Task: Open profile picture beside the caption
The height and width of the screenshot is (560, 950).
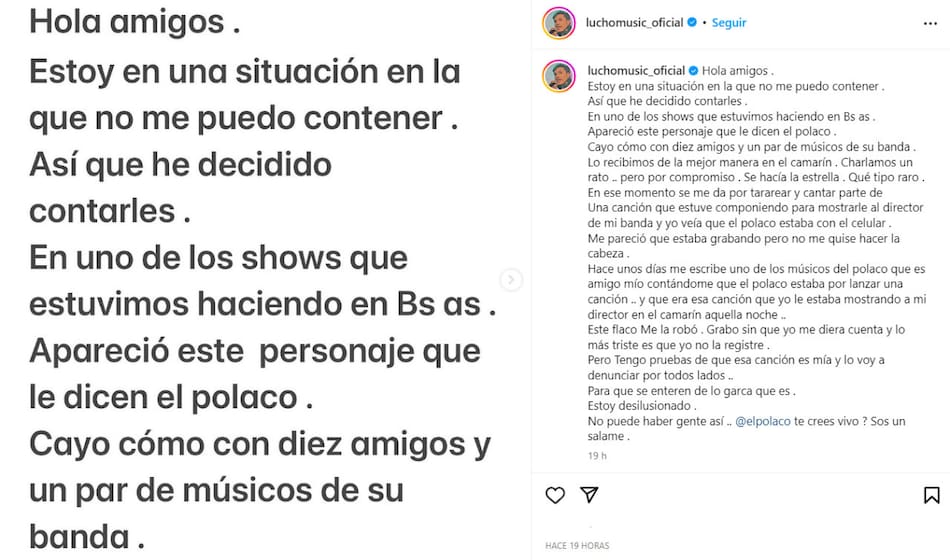Action: (559, 76)
